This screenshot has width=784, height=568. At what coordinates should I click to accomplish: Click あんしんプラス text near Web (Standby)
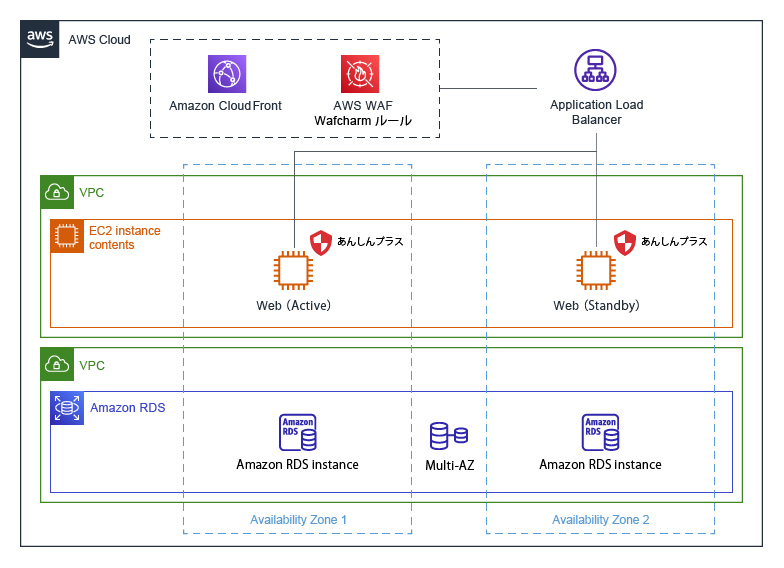674,242
